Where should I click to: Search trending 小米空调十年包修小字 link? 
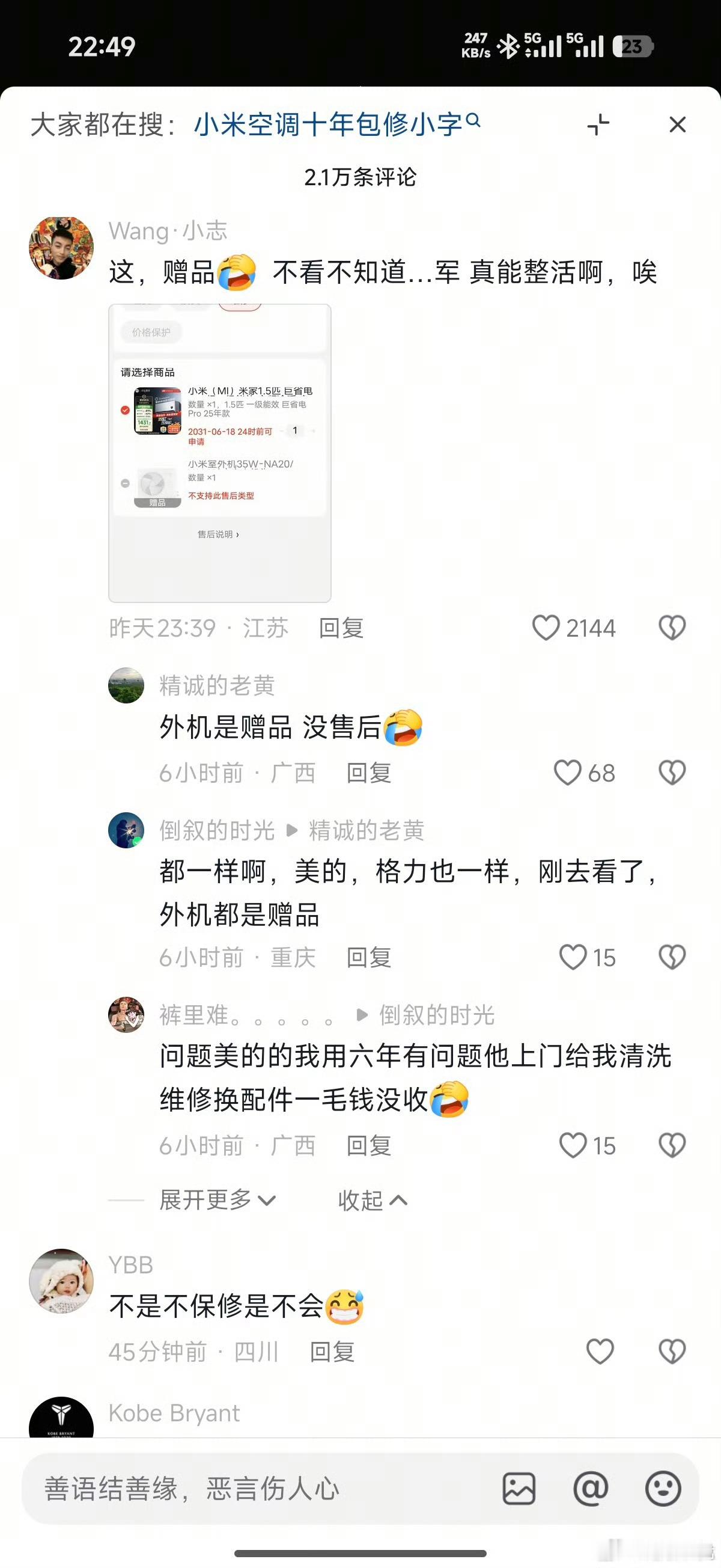337,125
